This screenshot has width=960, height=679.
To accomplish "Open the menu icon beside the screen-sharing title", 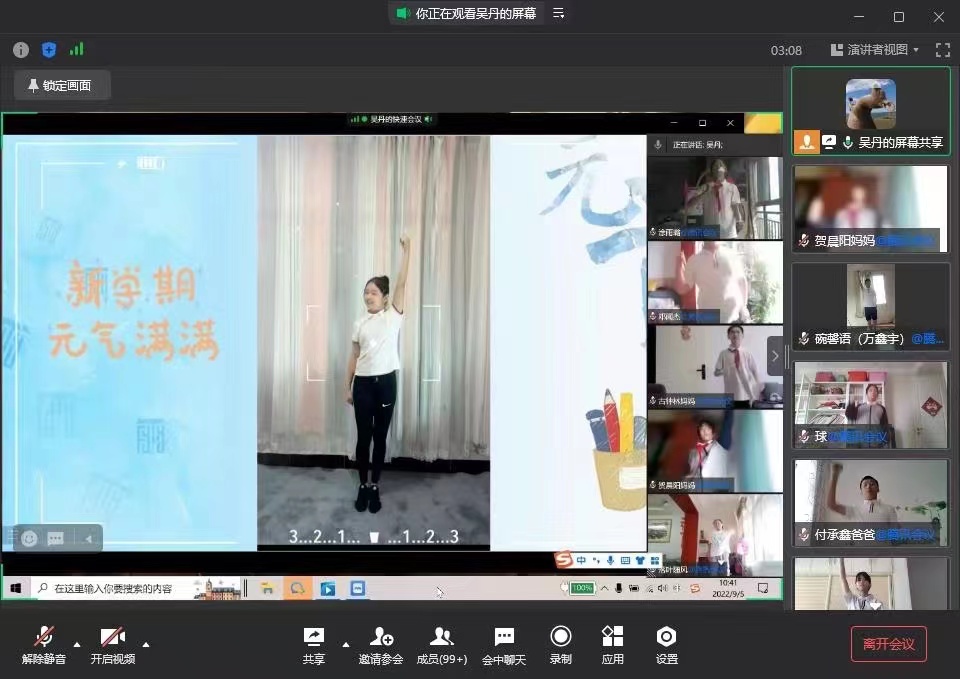I will tap(559, 14).
